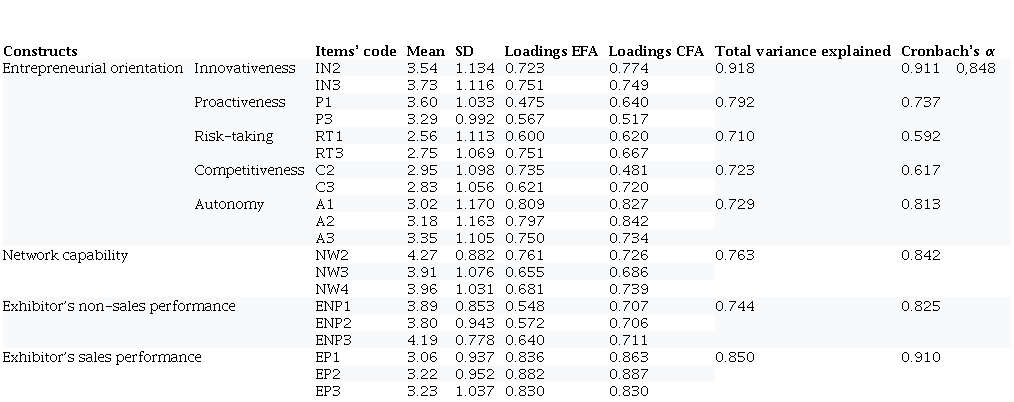Select the Entrepreneurial orientation construct label
Viewport: 1014px width, 402px height.
[93, 68]
